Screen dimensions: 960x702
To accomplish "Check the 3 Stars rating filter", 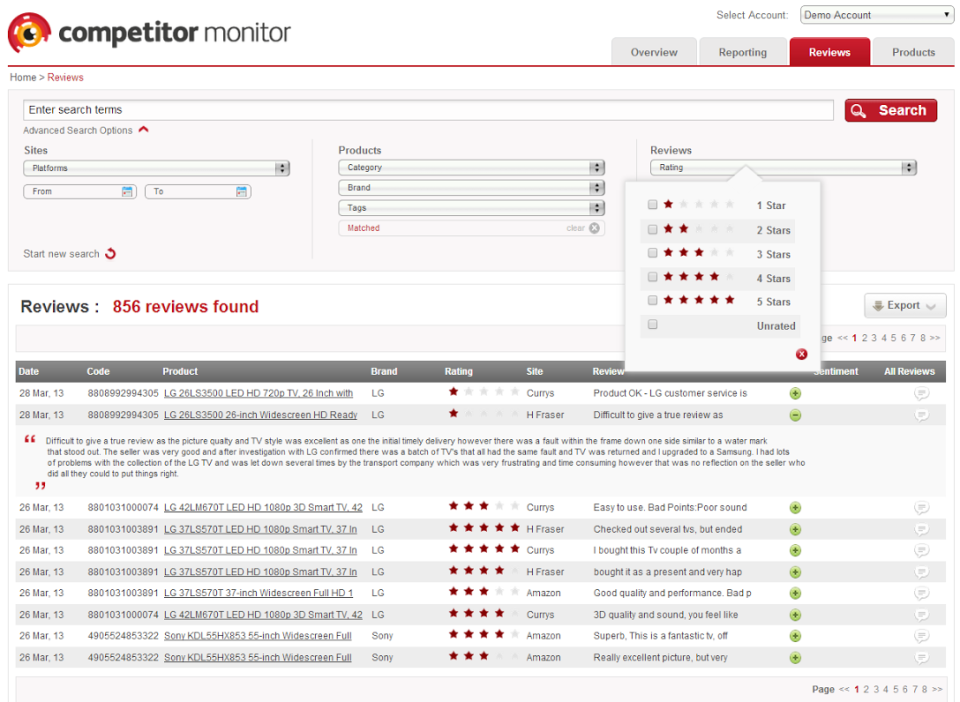I will (x=653, y=254).
